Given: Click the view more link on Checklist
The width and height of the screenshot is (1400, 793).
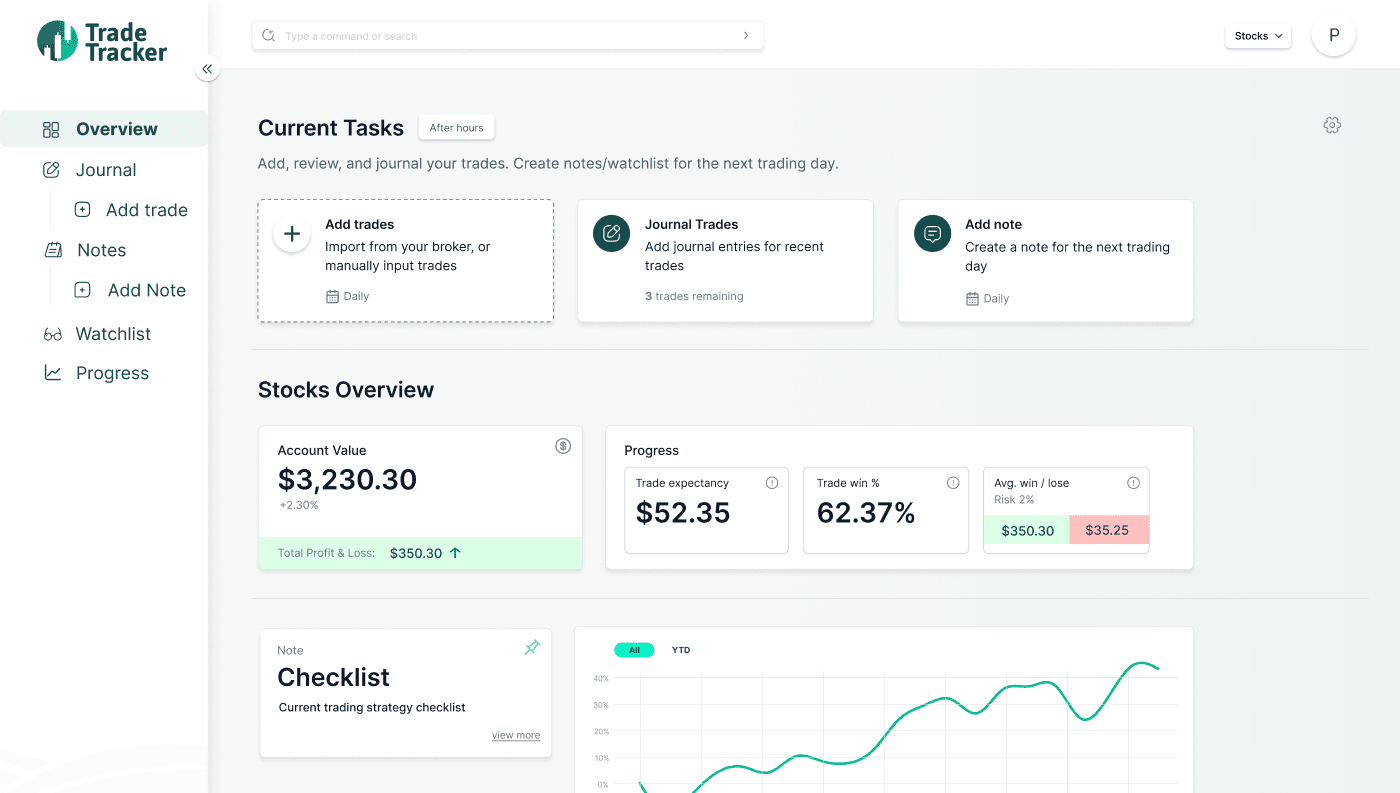Looking at the screenshot, I should 515,735.
